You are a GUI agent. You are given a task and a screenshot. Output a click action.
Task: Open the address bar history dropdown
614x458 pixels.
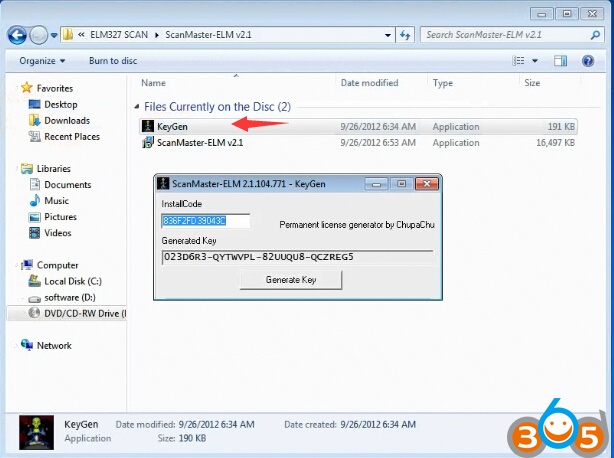point(388,35)
